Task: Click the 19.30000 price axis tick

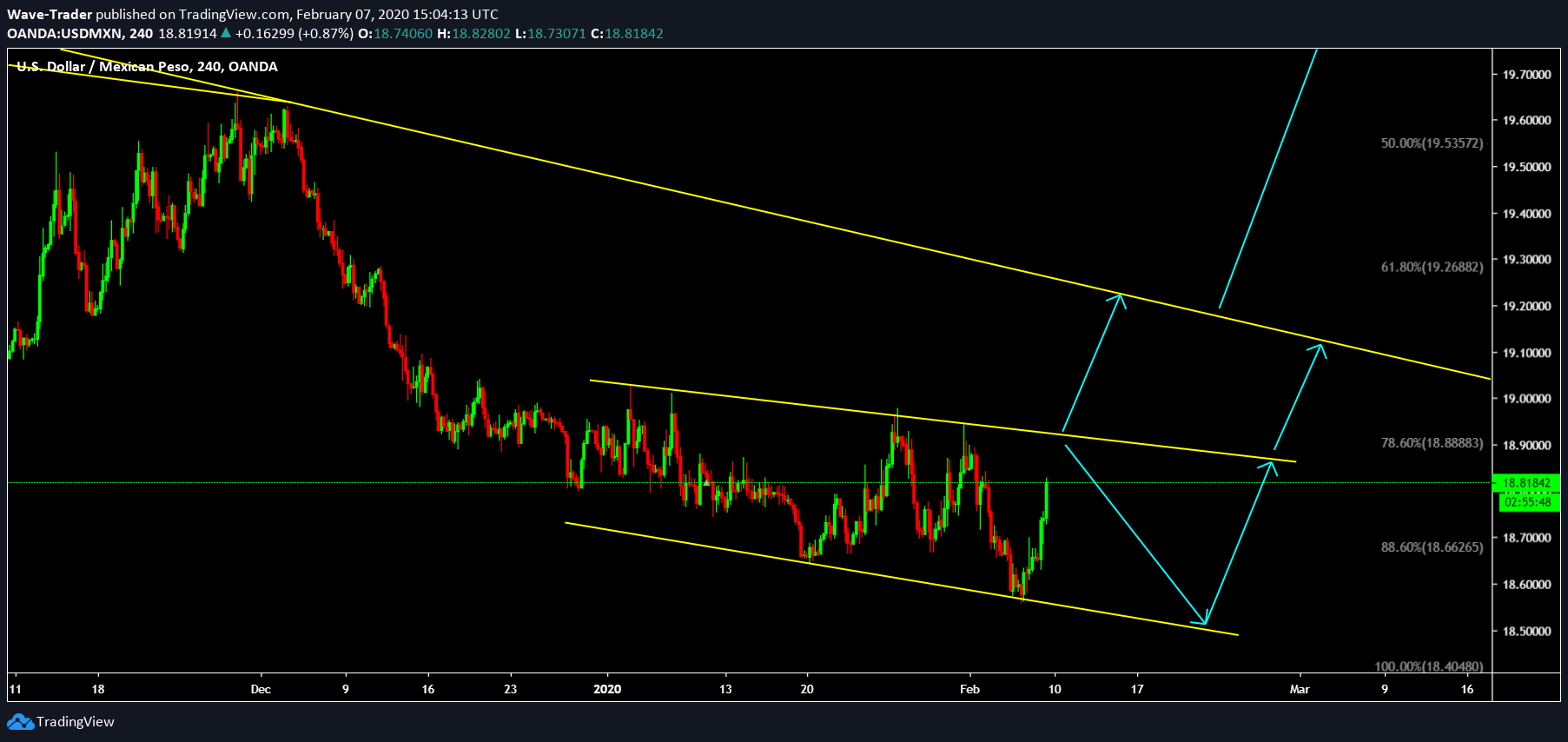Action: pos(1526,260)
